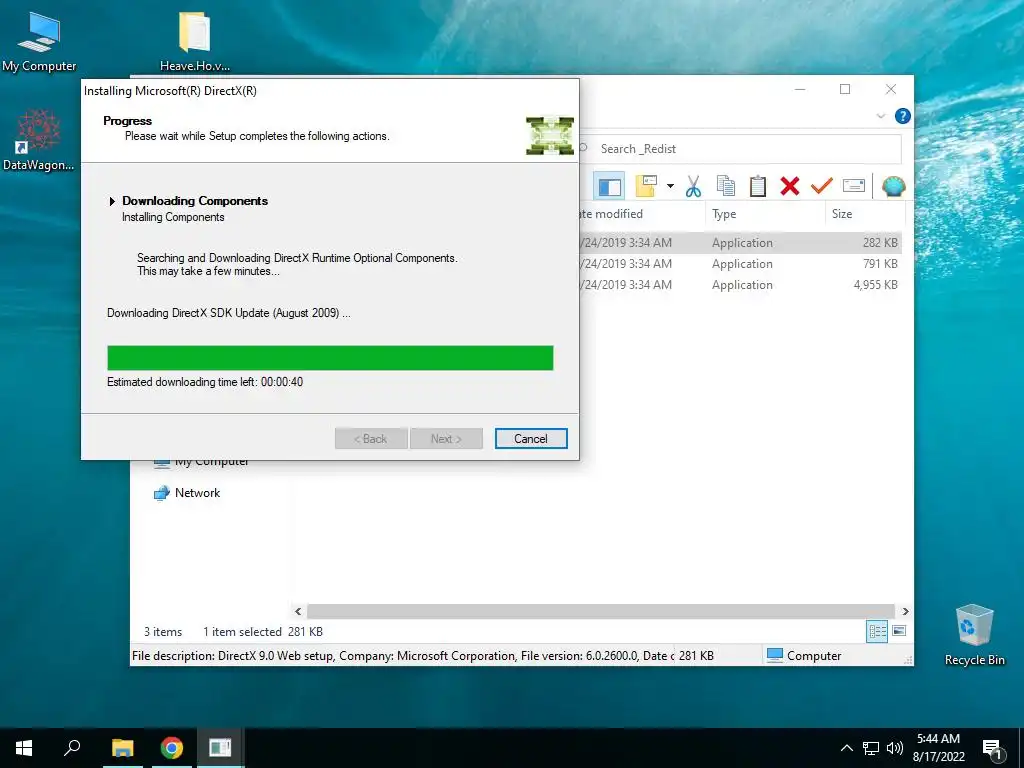Click into the Search _Redist field

[x=741, y=149]
